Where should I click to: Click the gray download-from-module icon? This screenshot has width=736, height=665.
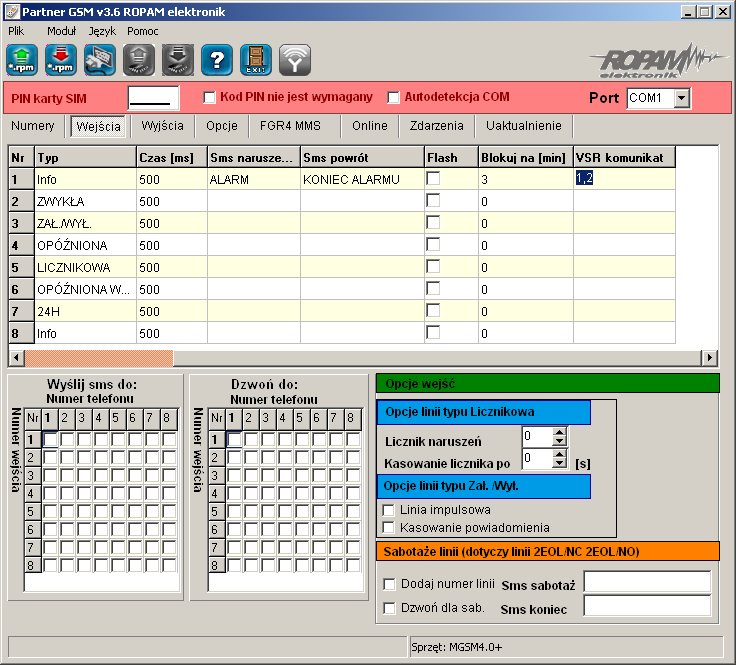coord(178,60)
